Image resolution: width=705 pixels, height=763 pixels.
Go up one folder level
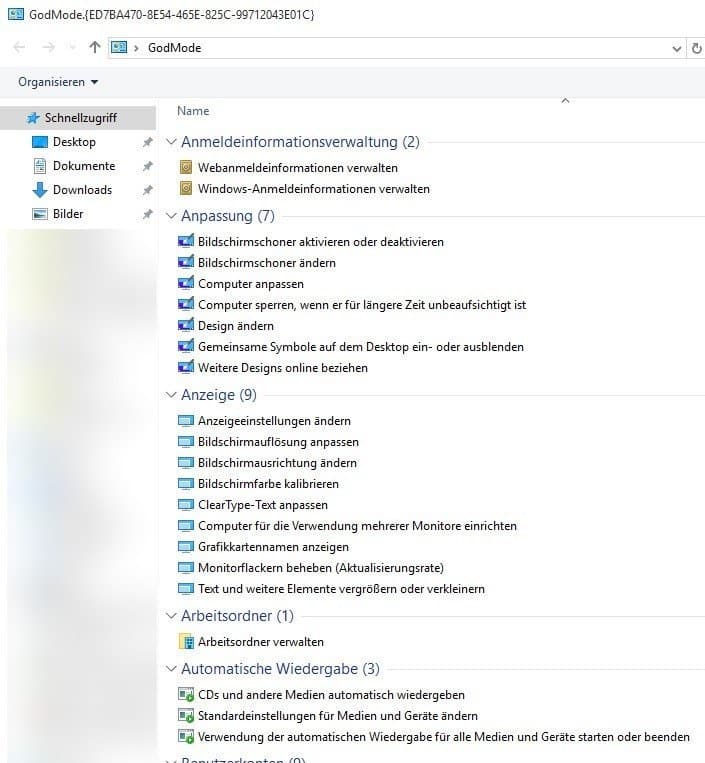tap(94, 47)
